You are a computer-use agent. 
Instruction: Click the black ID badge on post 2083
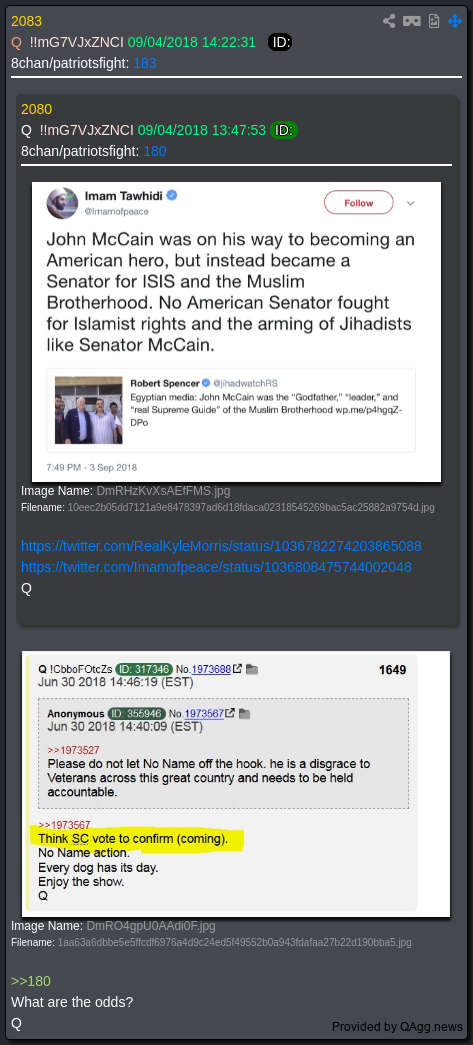click(280, 43)
